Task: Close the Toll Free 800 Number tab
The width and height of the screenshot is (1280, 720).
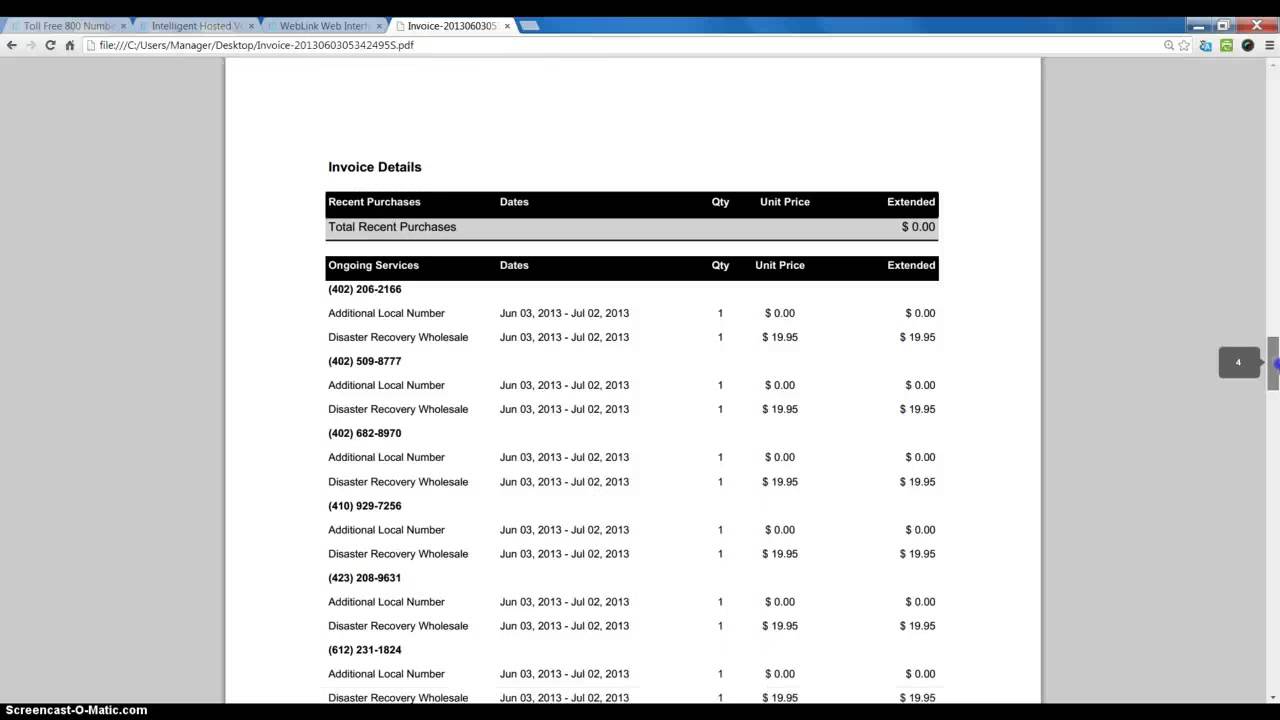Action: (x=123, y=26)
